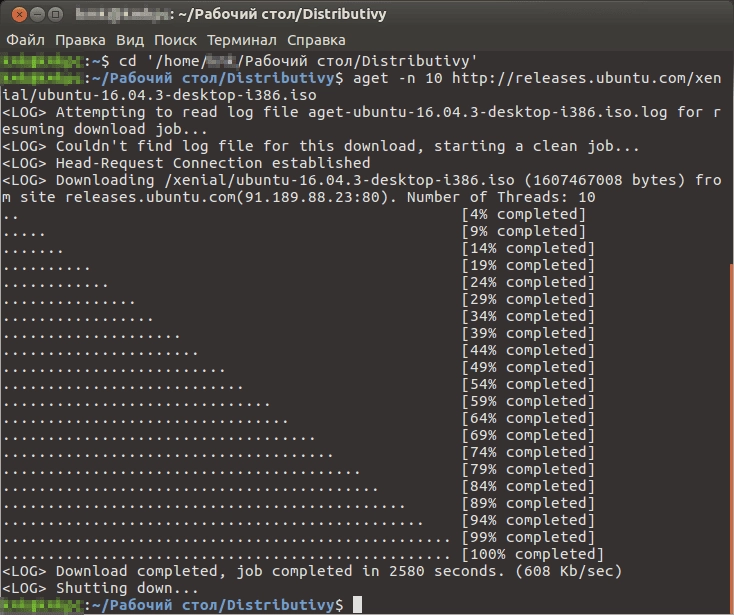734x615 pixels.
Task: Click the cd '/home/' command line
Action: [239, 61]
